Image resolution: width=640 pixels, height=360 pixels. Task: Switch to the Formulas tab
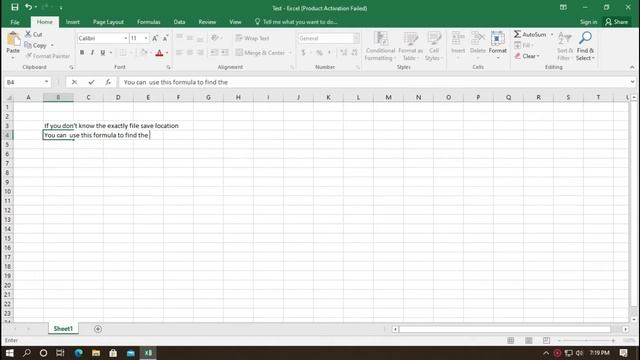point(149,22)
